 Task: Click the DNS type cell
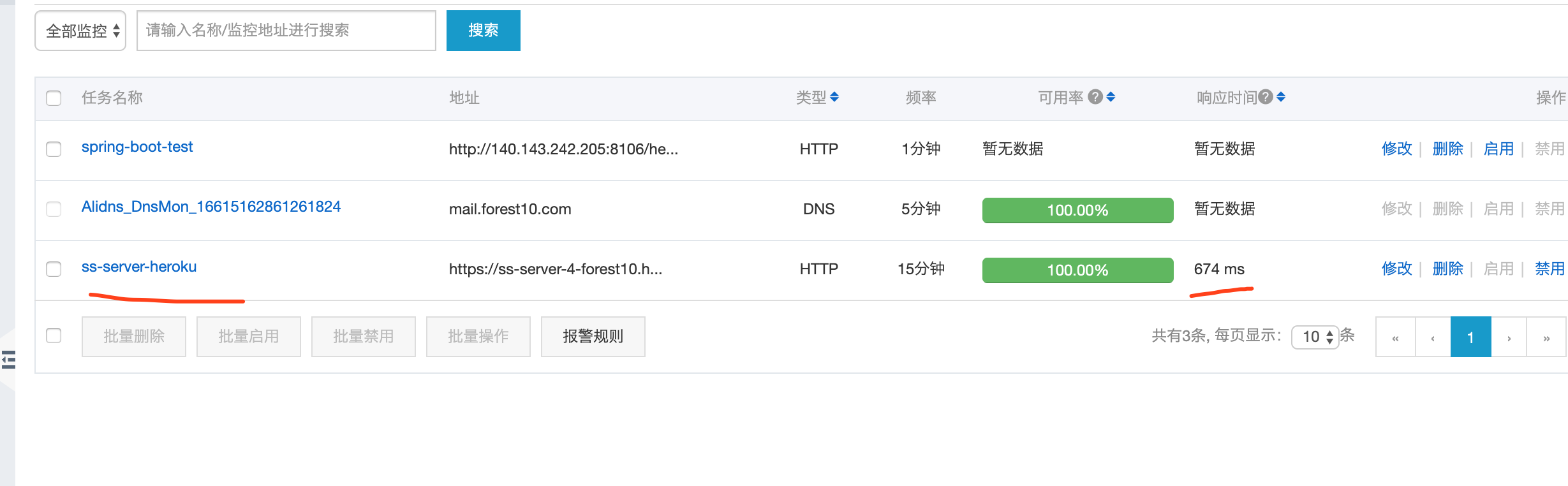click(819, 209)
